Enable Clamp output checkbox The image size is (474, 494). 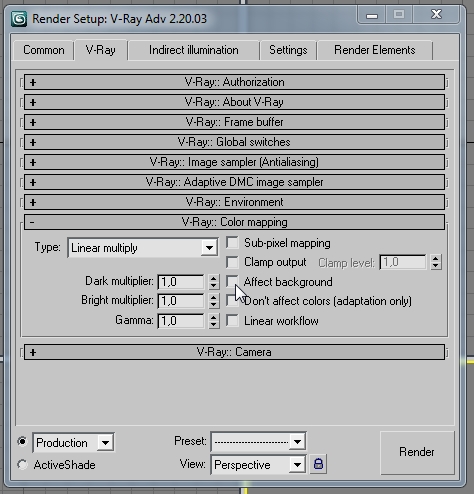[232, 262]
